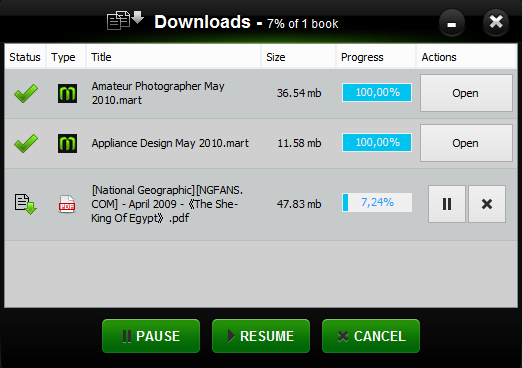Close the Downloads window
This screenshot has height=368, width=522.
[496, 22]
